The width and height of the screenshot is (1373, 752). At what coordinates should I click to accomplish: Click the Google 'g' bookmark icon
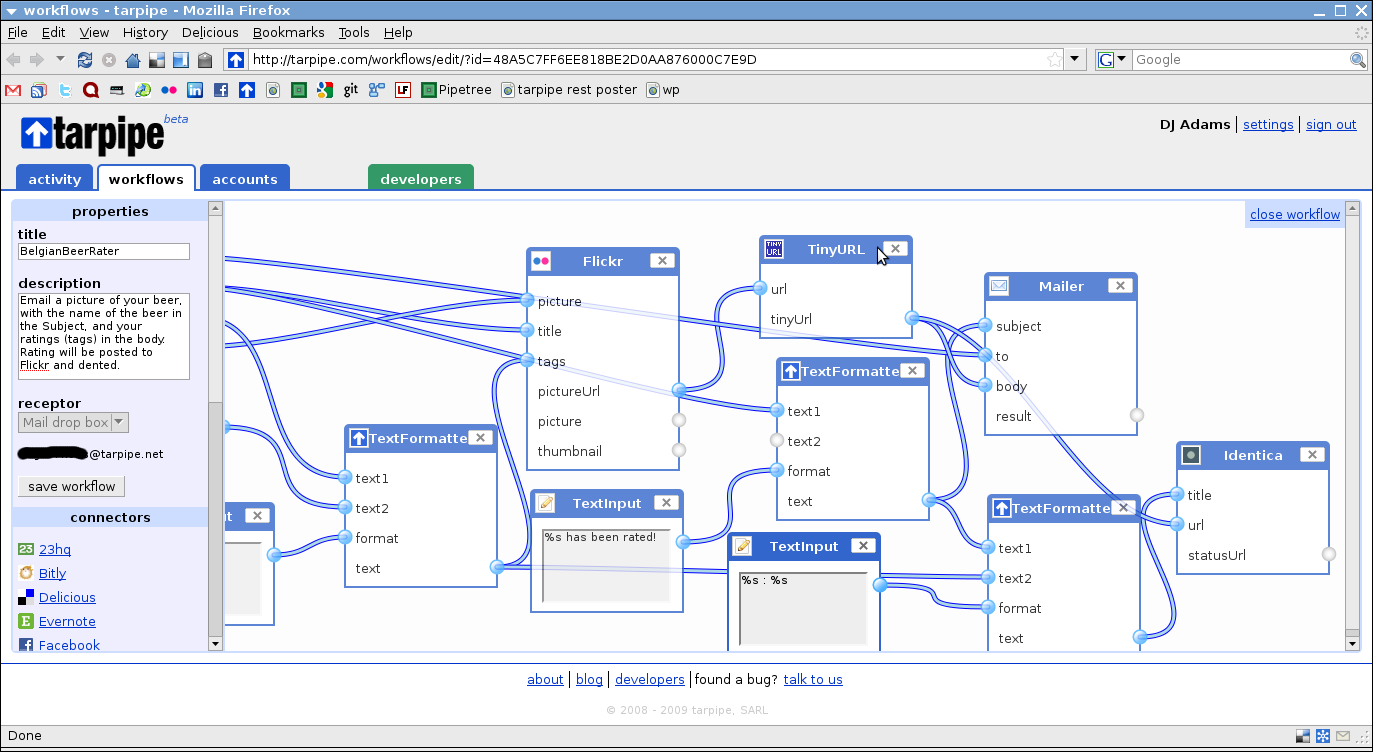tap(324, 90)
